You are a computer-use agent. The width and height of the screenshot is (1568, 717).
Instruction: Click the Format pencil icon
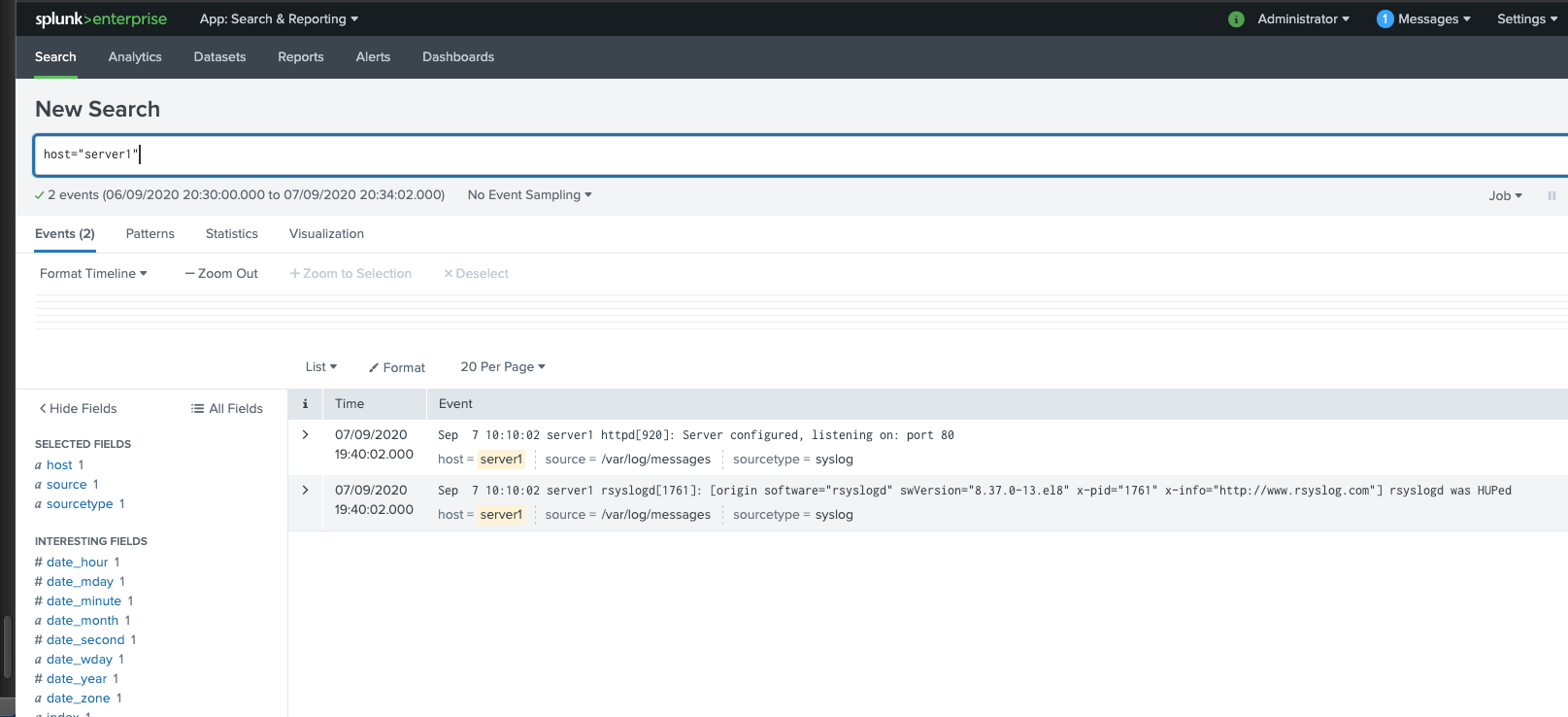(x=374, y=368)
